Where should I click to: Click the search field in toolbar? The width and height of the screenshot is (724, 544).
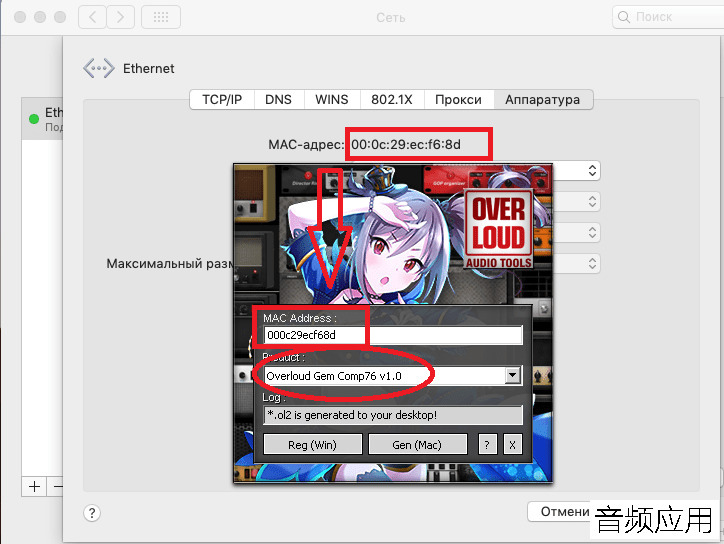pyautogui.click(x=668, y=17)
